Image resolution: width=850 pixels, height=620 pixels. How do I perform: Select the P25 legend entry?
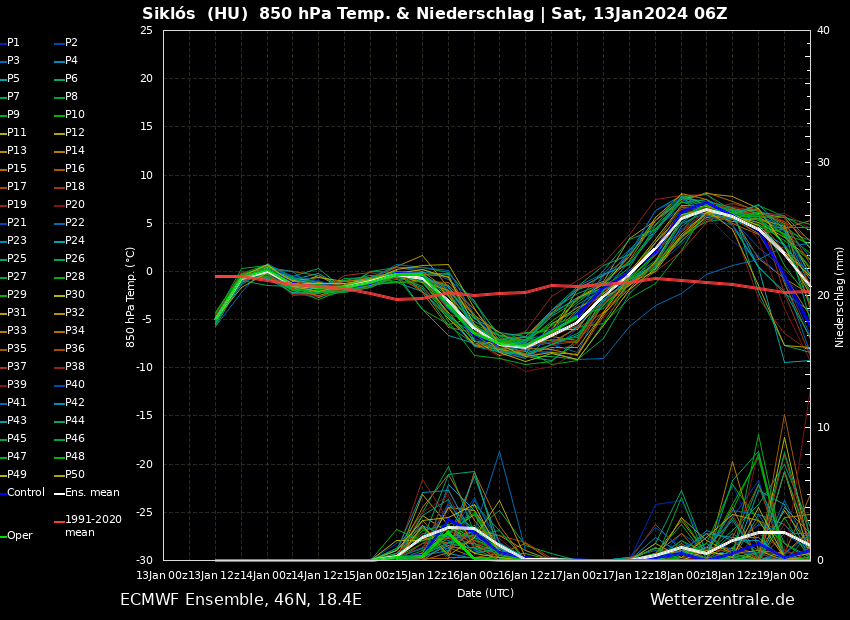click(x=17, y=259)
